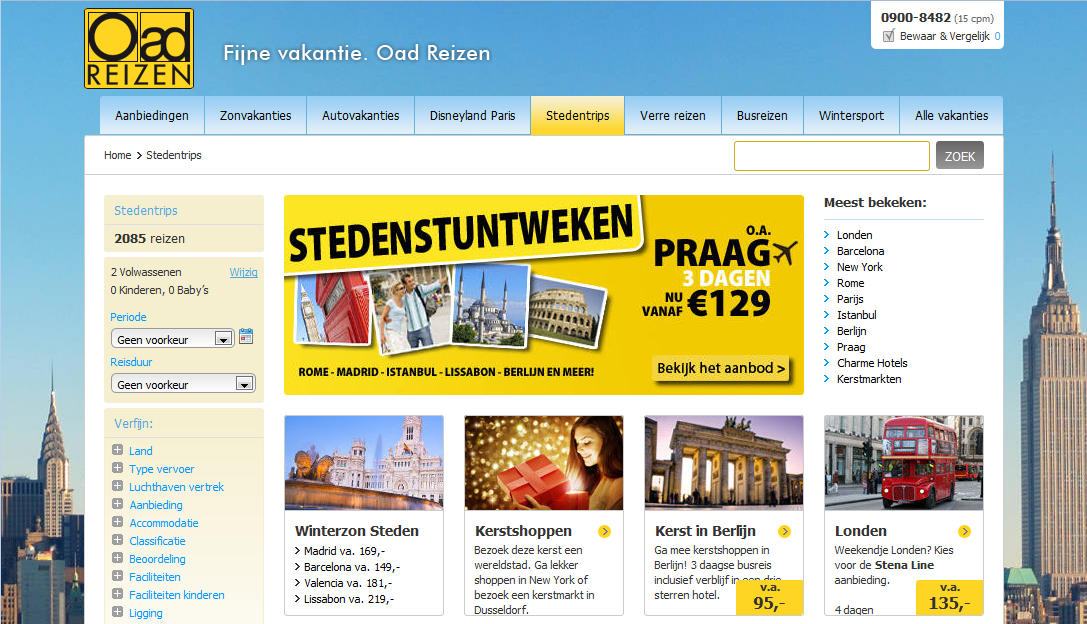Viewport: 1087px width, 624px height.
Task: Click the Oad Reizen logo
Action: coord(139,49)
